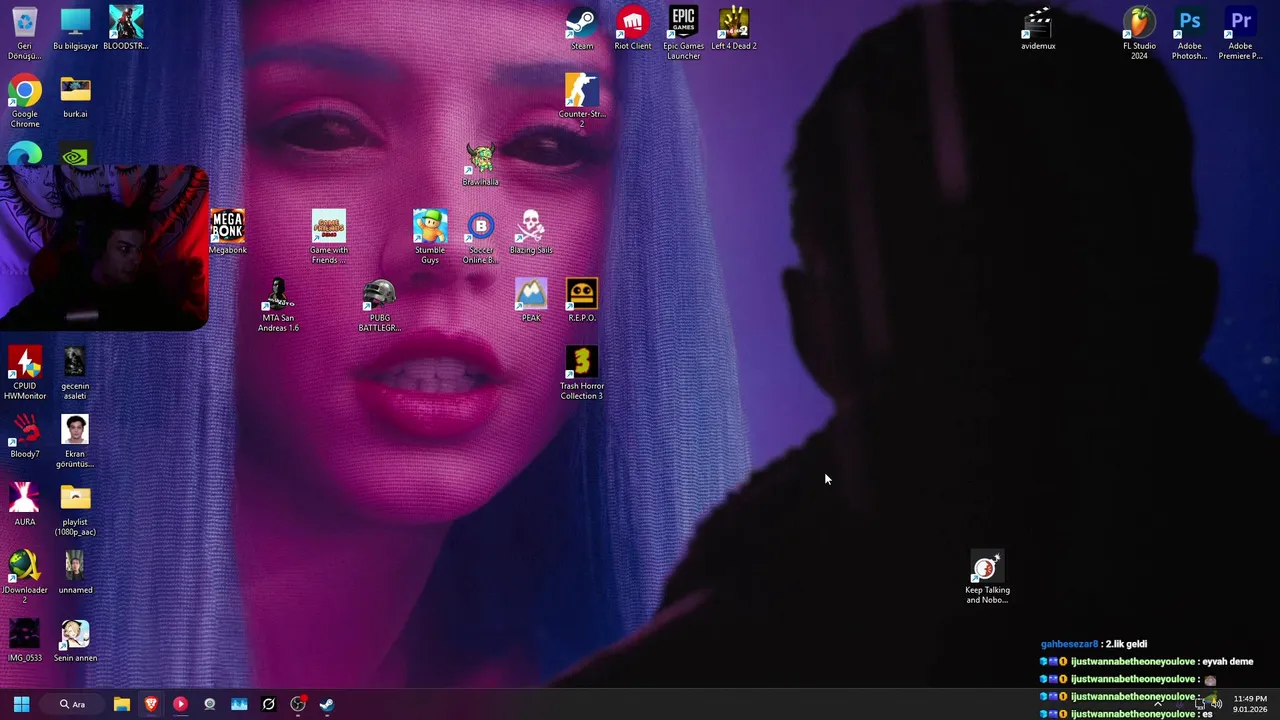This screenshot has width=1280, height=720.
Task: Open the Adobe Photoshop shortcut
Action: (1189, 33)
